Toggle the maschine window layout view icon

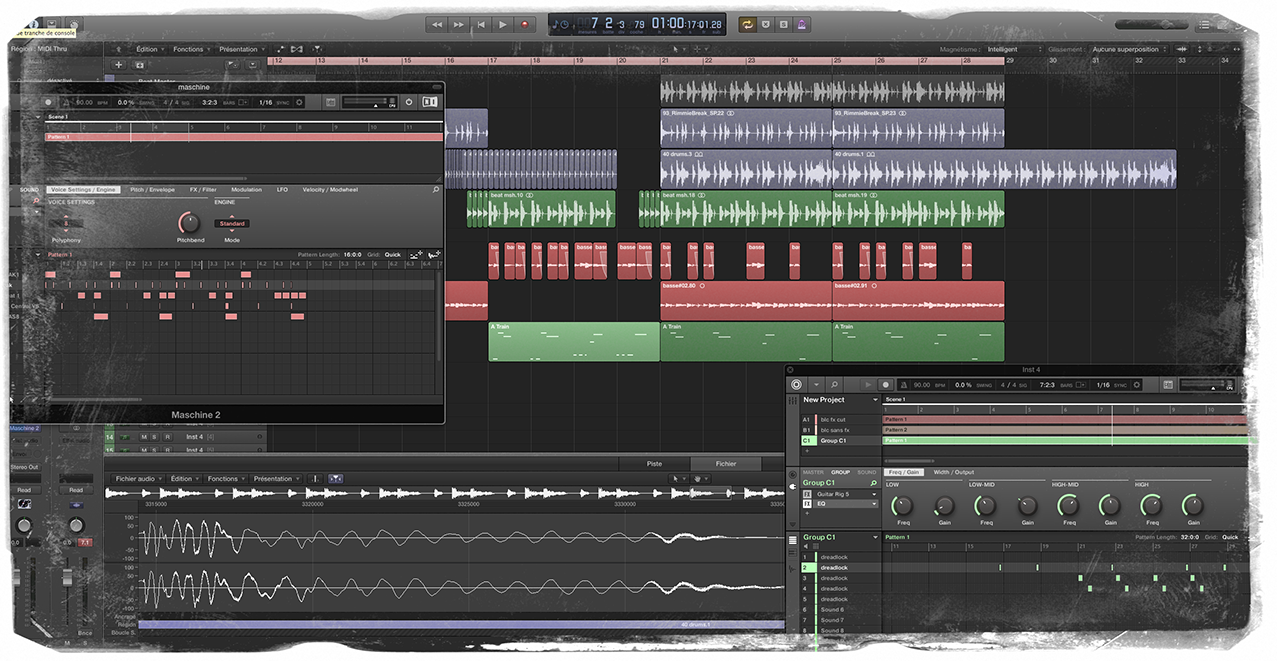coord(430,102)
